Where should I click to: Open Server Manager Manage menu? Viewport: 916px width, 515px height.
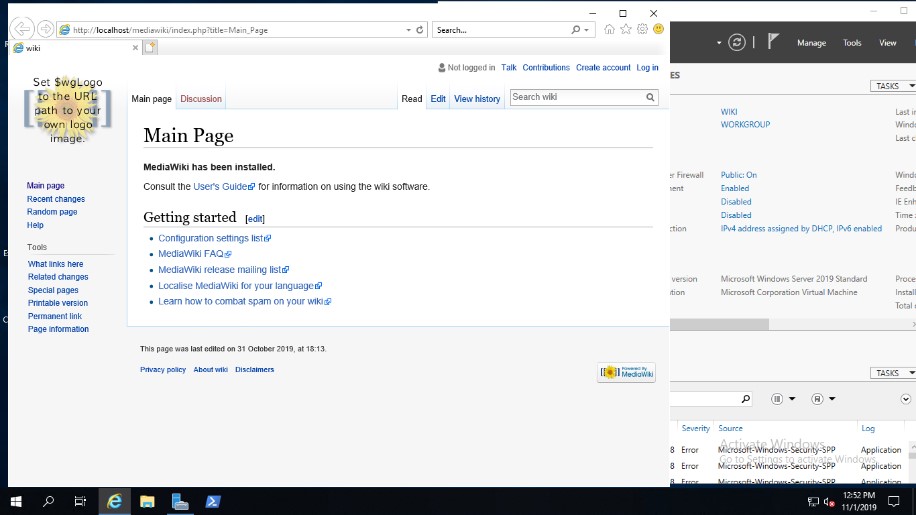click(811, 43)
